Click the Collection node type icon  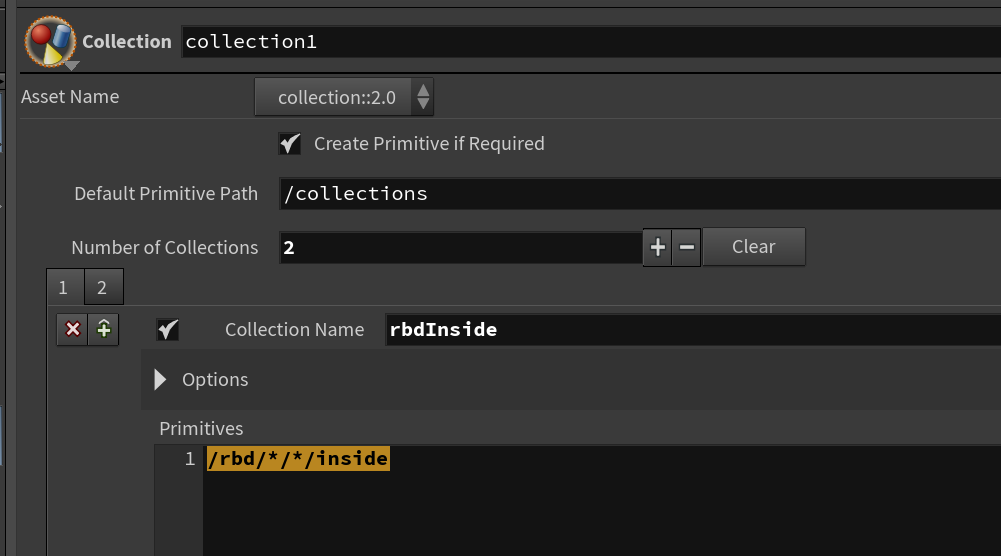coord(50,41)
